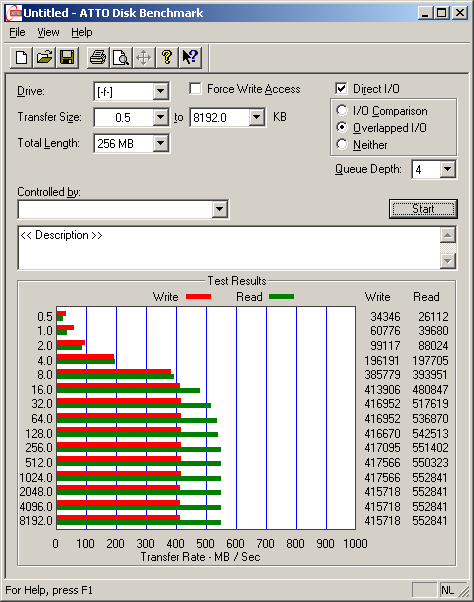
Task: Select the I/O Comparison radio button
Action: [x=342, y=111]
